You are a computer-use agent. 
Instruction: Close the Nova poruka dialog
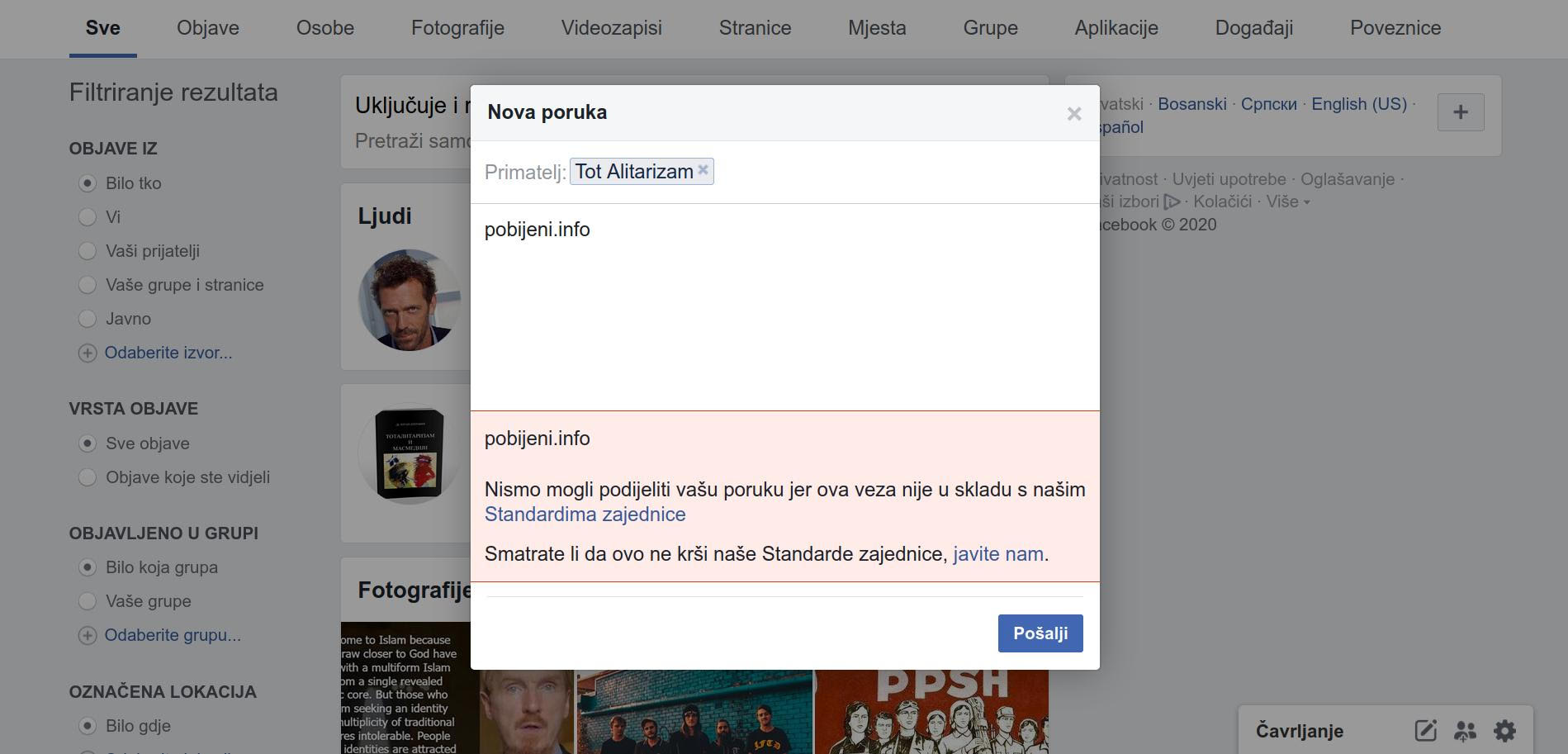[x=1073, y=114]
